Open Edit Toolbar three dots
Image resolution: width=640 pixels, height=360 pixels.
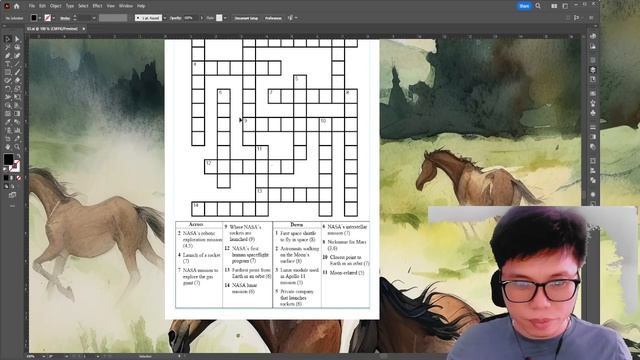tap(12, 206)
